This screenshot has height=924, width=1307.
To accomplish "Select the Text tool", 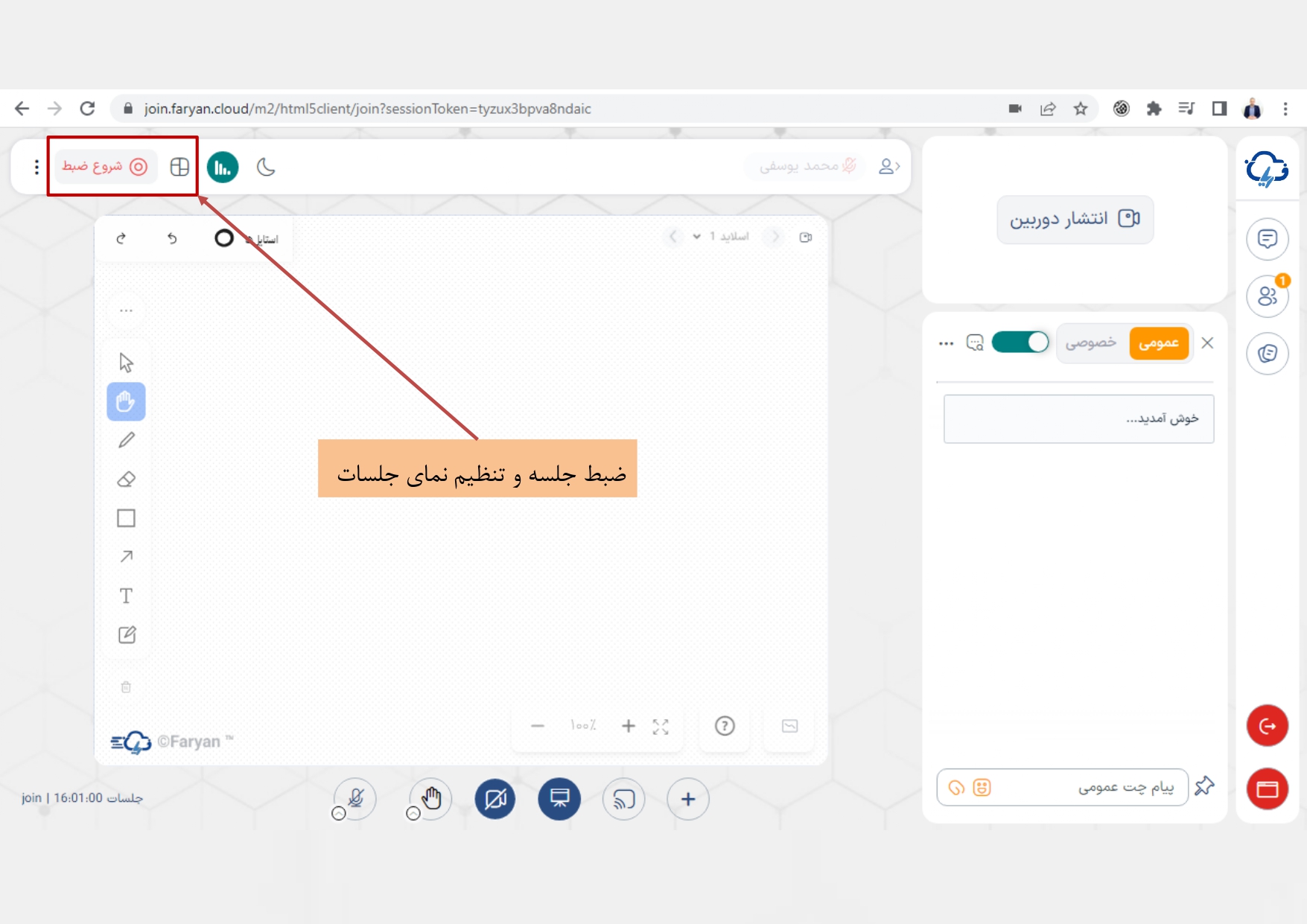I will click(x=127, y=596).
